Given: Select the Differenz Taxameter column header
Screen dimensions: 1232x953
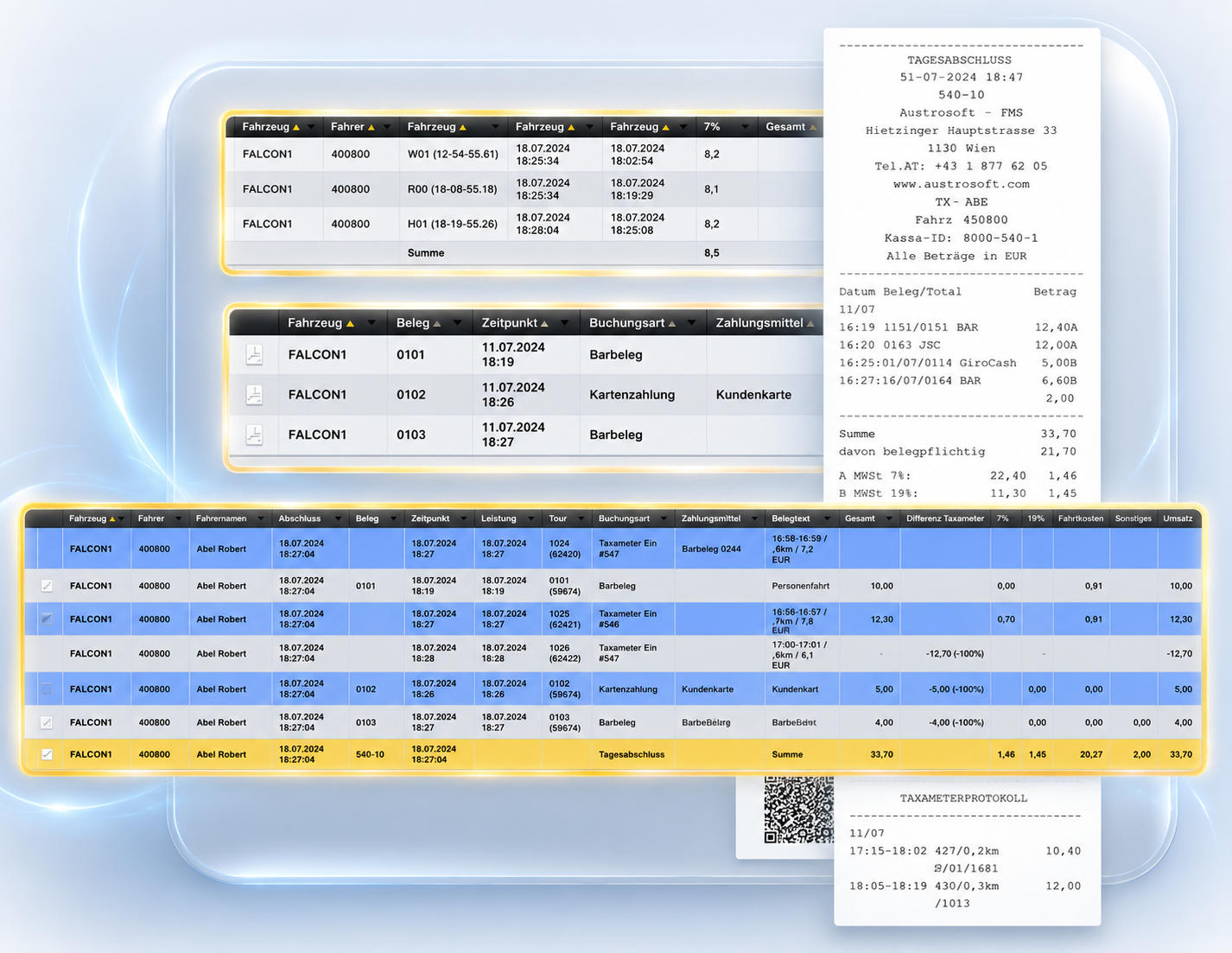Looking at the screenshot, I should click(x=944, y=518).
